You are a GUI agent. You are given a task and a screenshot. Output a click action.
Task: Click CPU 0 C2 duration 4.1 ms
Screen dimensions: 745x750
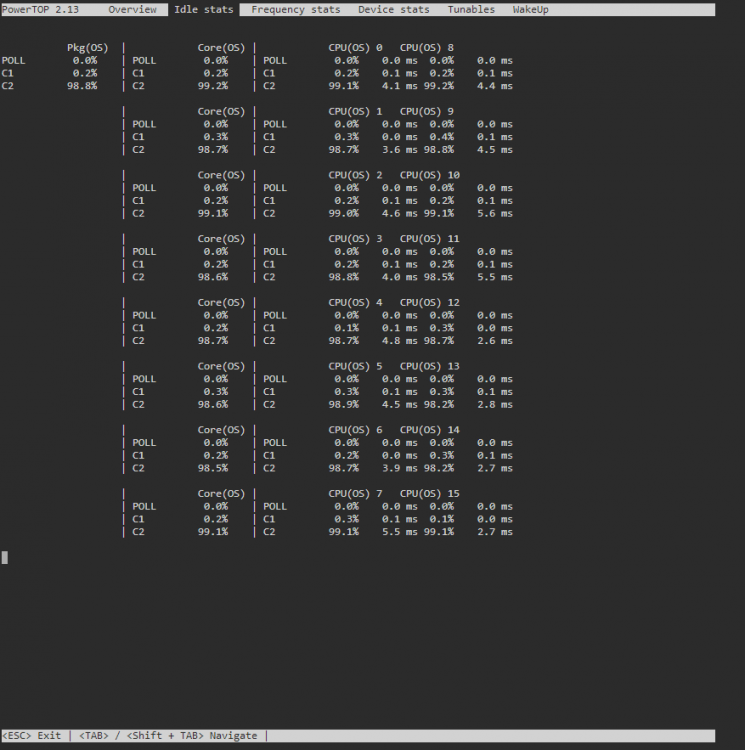pos(400,86)
